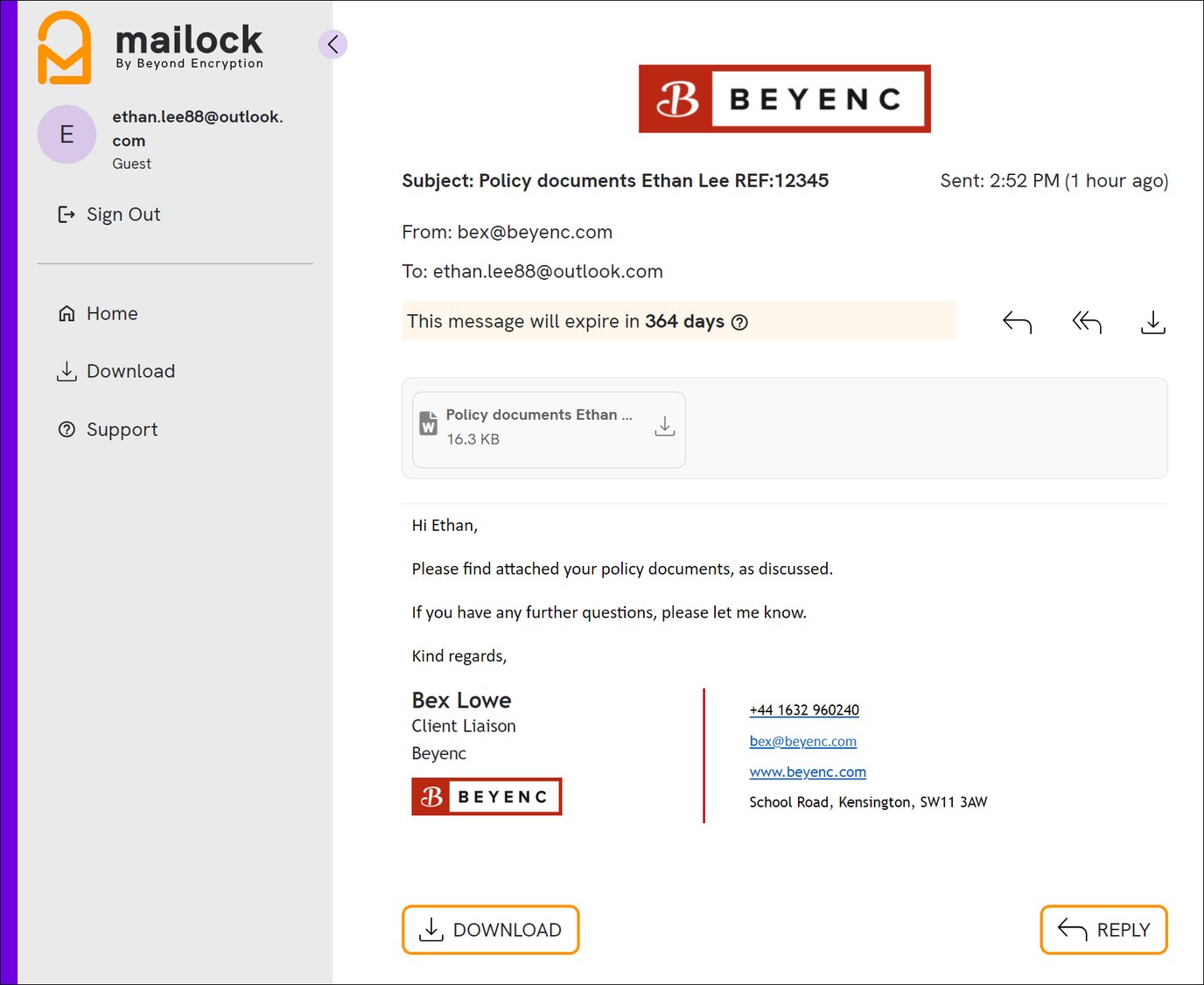The height and width of the screenshot is (985, 1204).
Task: Download the attachment using its small download icon
Action: 665,426
